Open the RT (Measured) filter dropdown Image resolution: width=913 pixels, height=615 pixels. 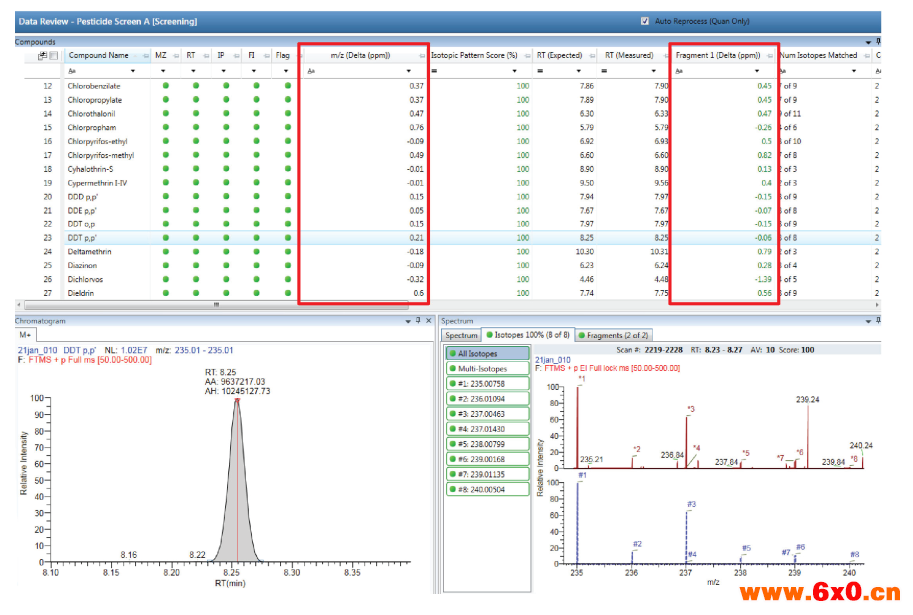653,71
